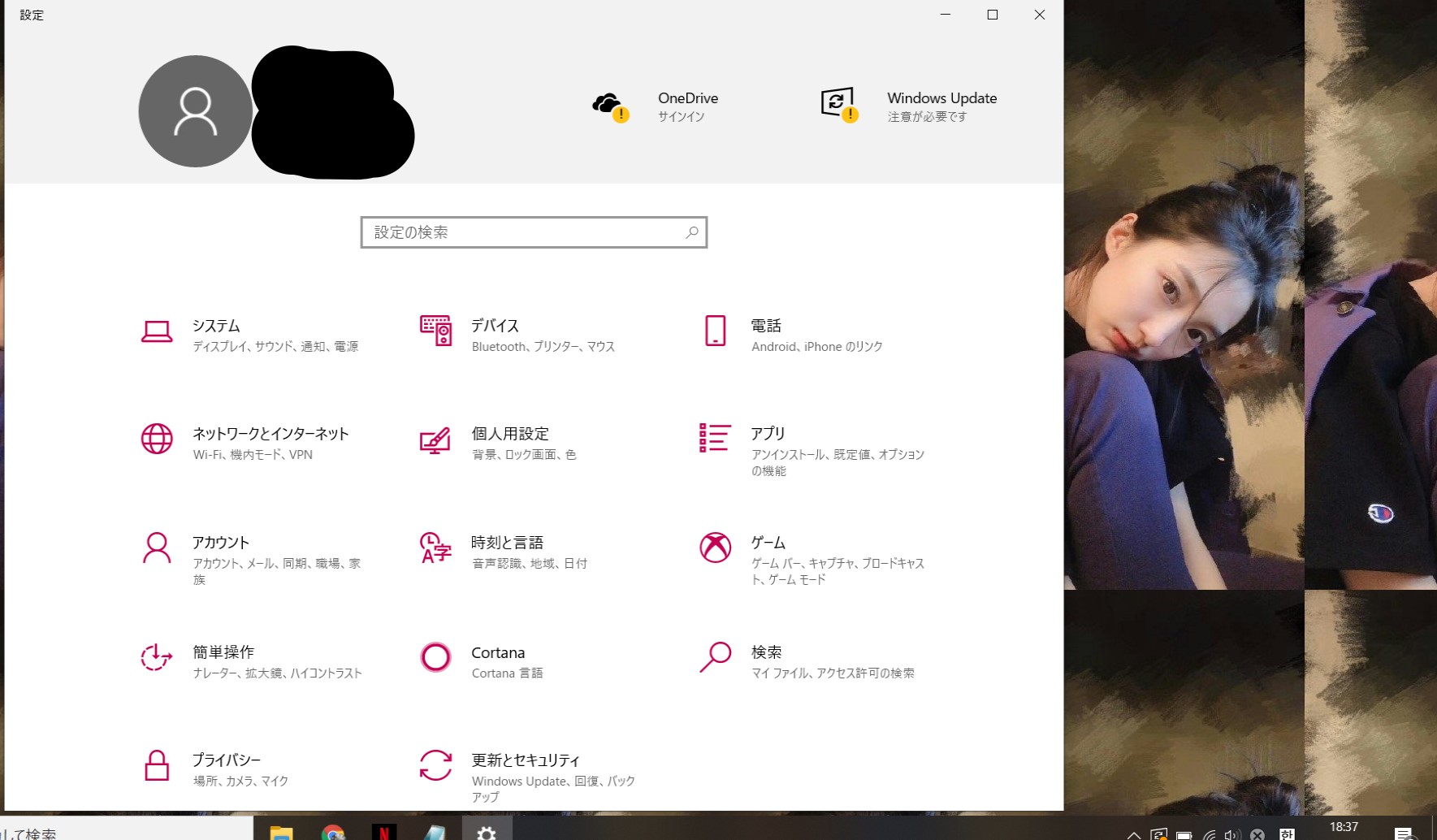Check the battery status tray icon
The image size is (1437, 840).
pyautogui.click(x=1184, y=835)
